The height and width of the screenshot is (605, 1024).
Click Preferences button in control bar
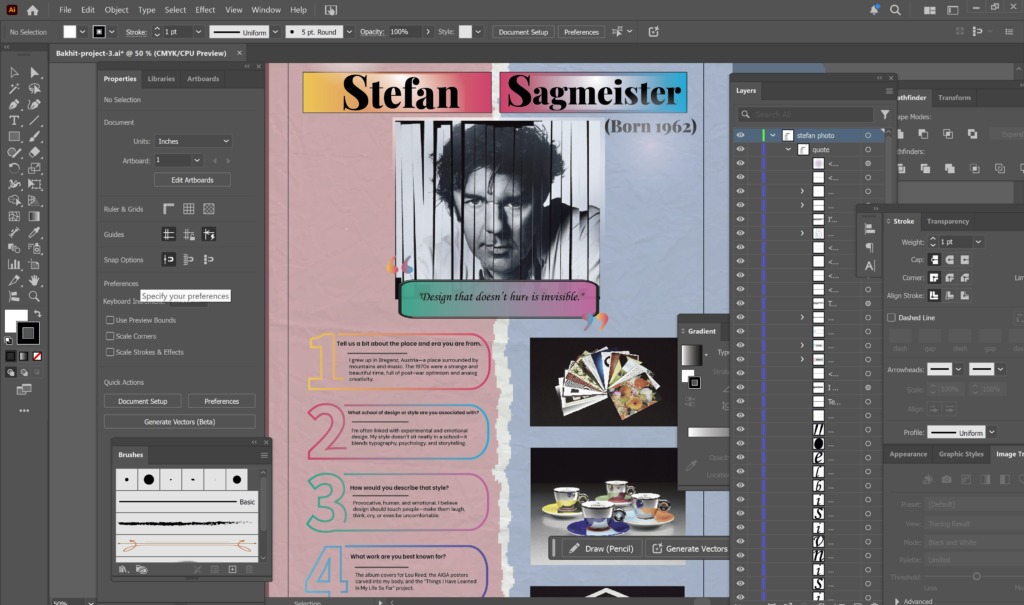point(581,31)
